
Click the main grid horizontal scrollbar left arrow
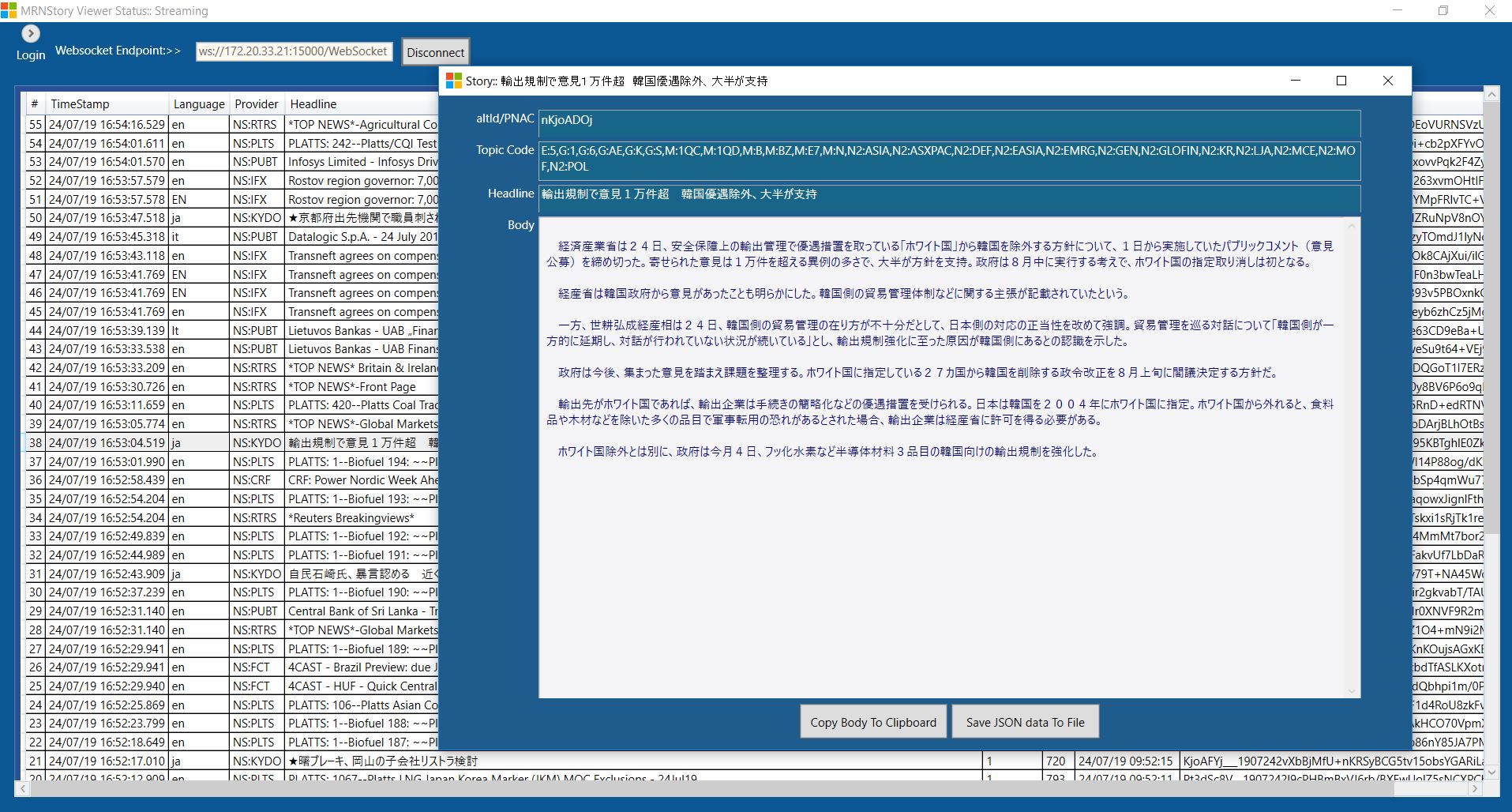[22, 788]
